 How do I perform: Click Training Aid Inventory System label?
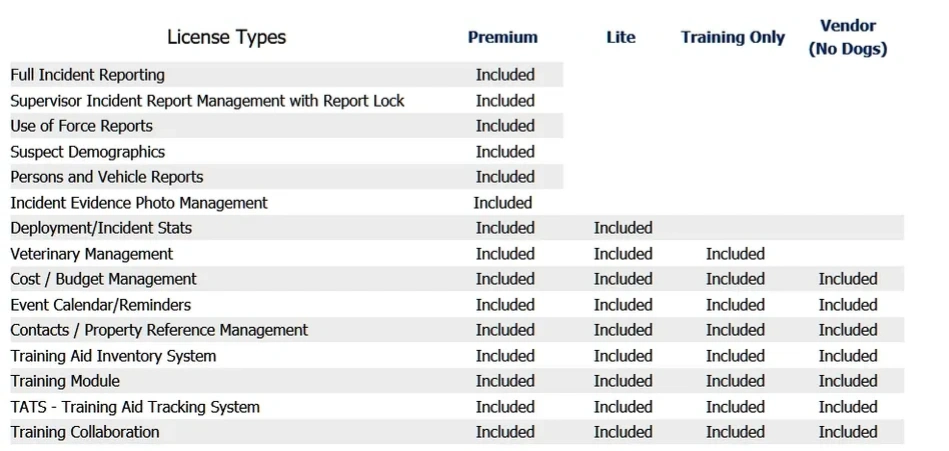[113, 356]
